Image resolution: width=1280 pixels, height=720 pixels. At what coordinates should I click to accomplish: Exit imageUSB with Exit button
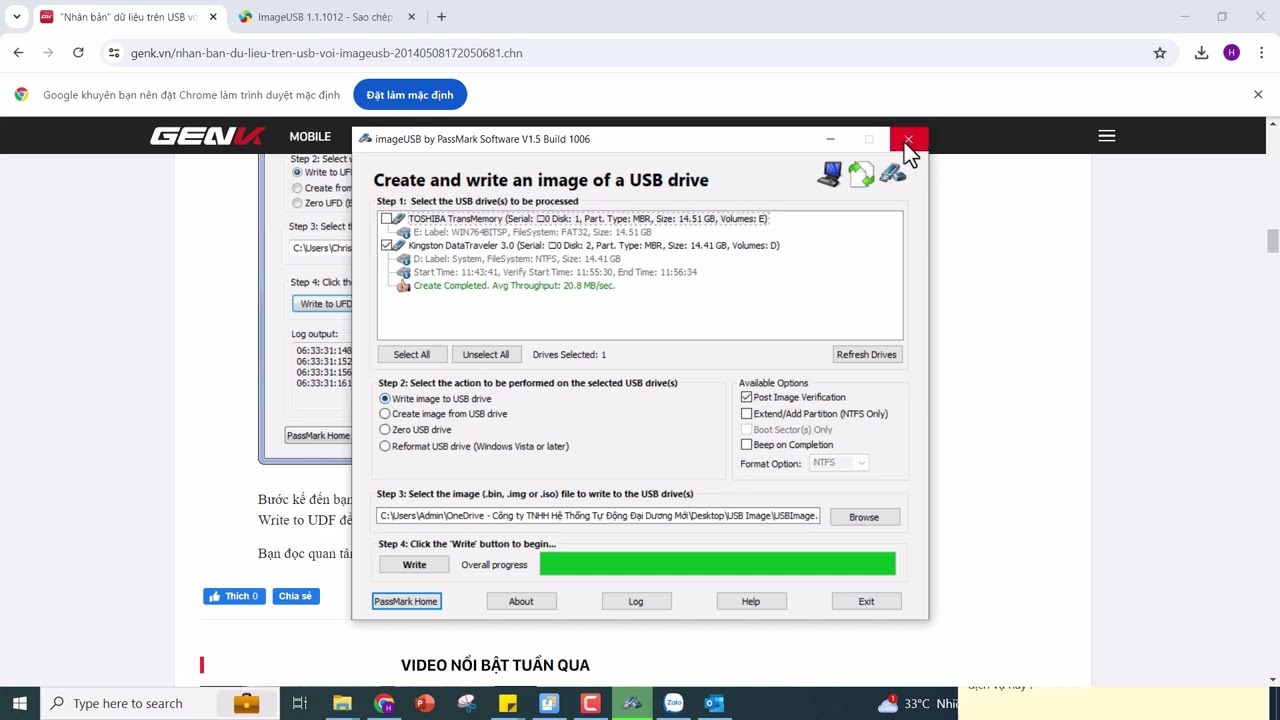866,601
